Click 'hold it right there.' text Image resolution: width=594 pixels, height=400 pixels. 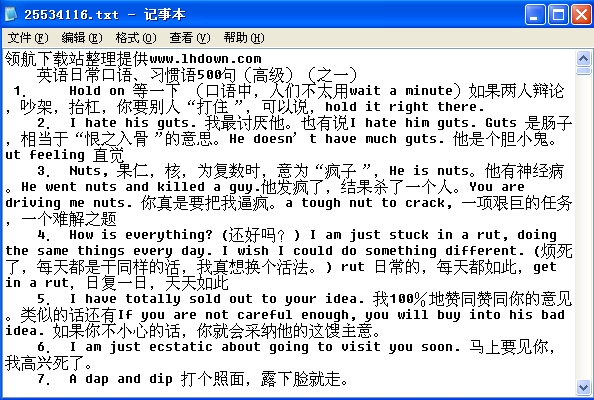tap(405, 107)
